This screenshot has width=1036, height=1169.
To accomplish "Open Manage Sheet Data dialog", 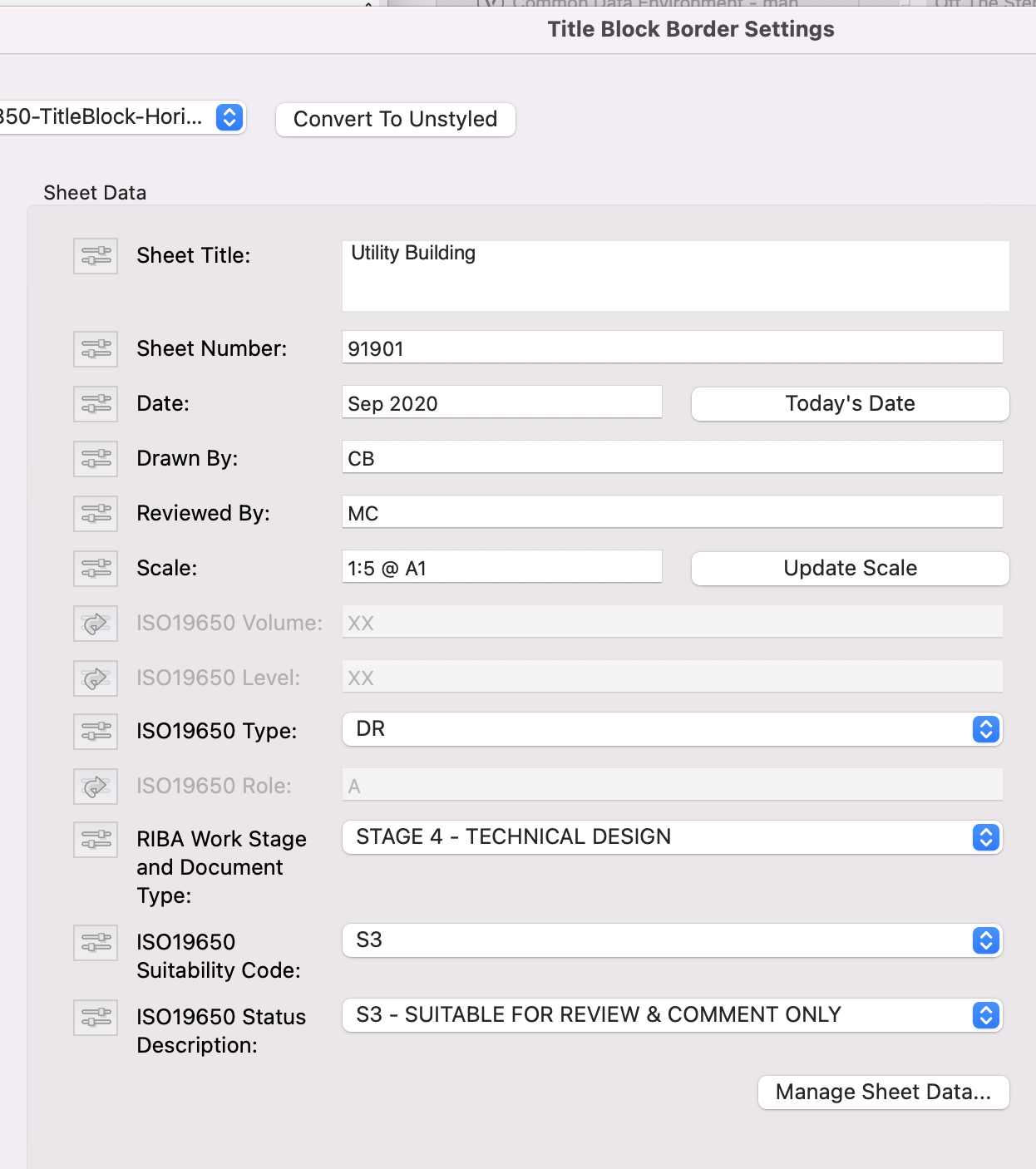I will point(883,1093).
